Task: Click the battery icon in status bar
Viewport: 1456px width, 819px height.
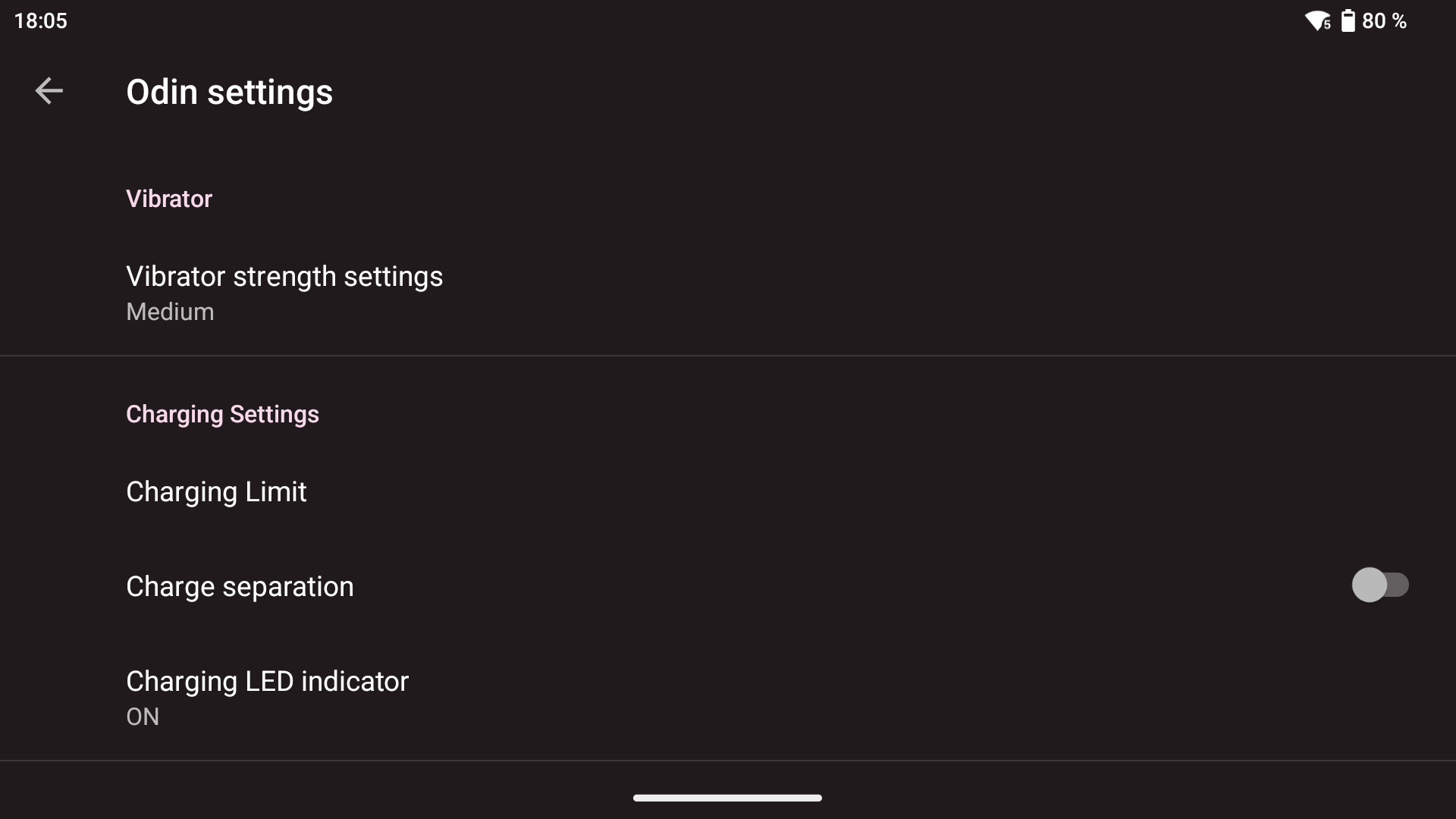Action: [x=1348, y=20]
